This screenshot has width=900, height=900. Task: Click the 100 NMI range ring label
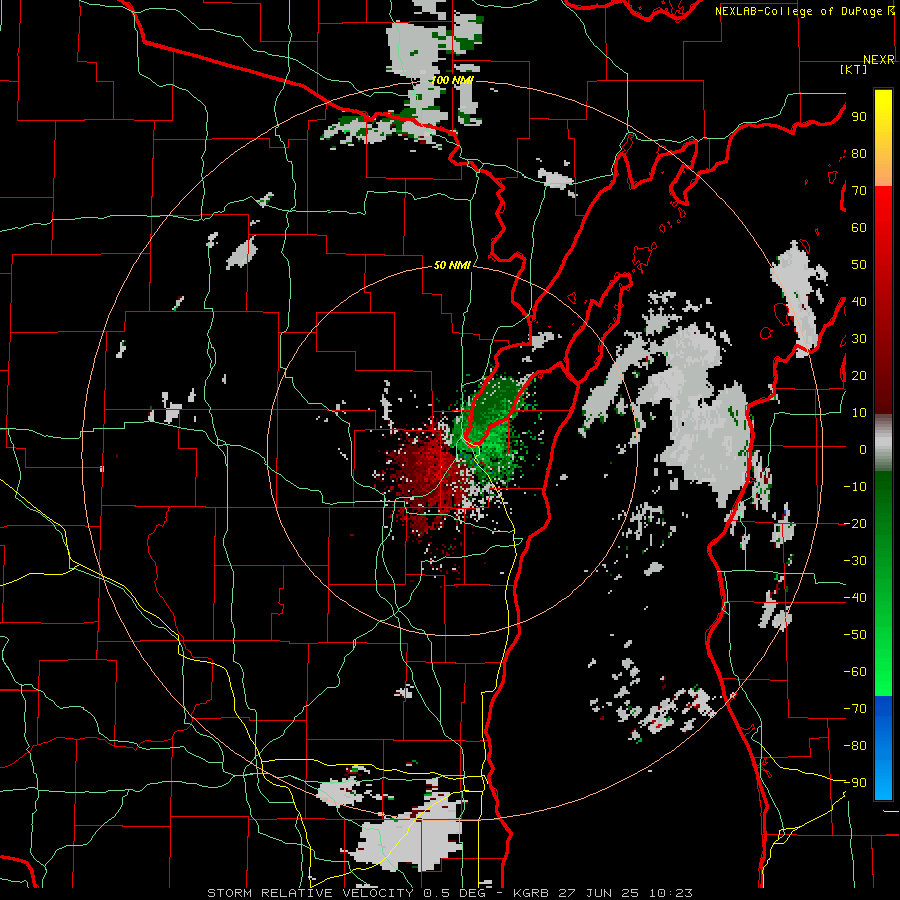coord(452,80)
